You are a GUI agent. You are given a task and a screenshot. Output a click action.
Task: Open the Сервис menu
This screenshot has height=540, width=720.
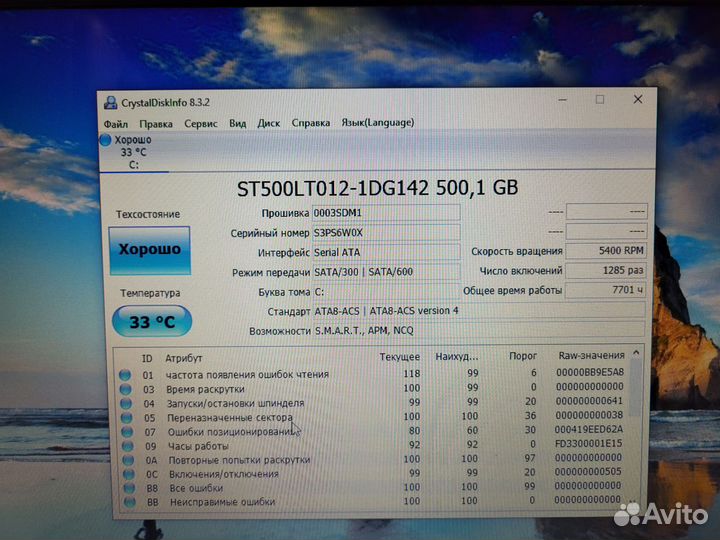click(201, 124)
